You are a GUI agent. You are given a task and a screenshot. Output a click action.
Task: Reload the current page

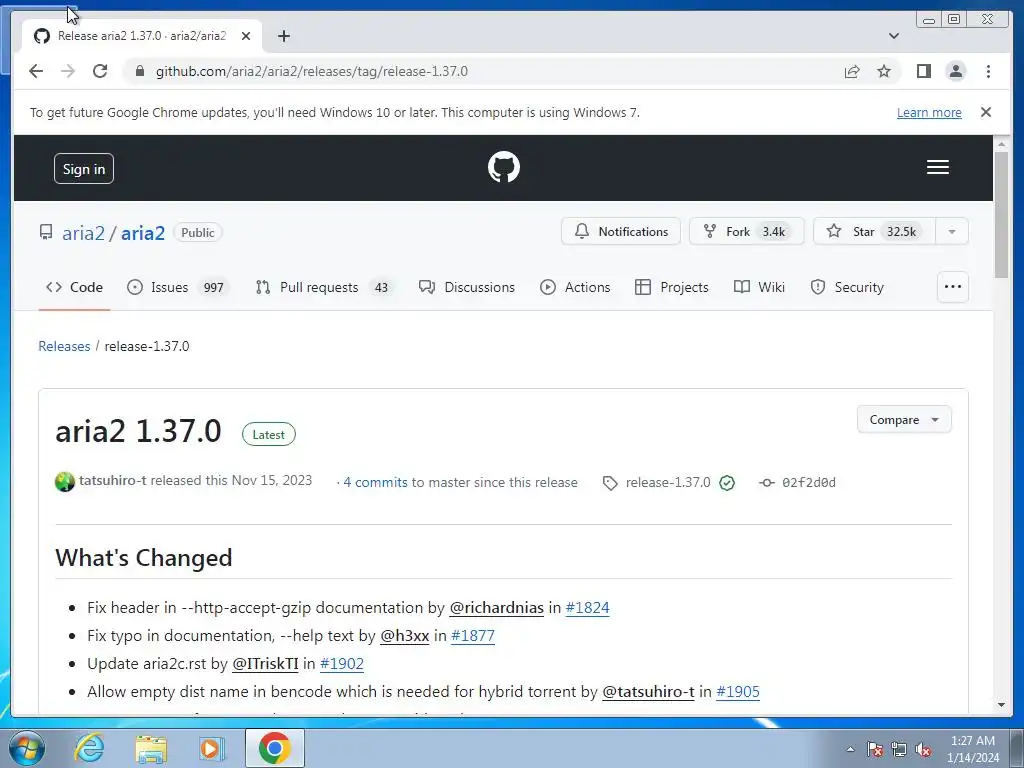(x=100, y=71)
